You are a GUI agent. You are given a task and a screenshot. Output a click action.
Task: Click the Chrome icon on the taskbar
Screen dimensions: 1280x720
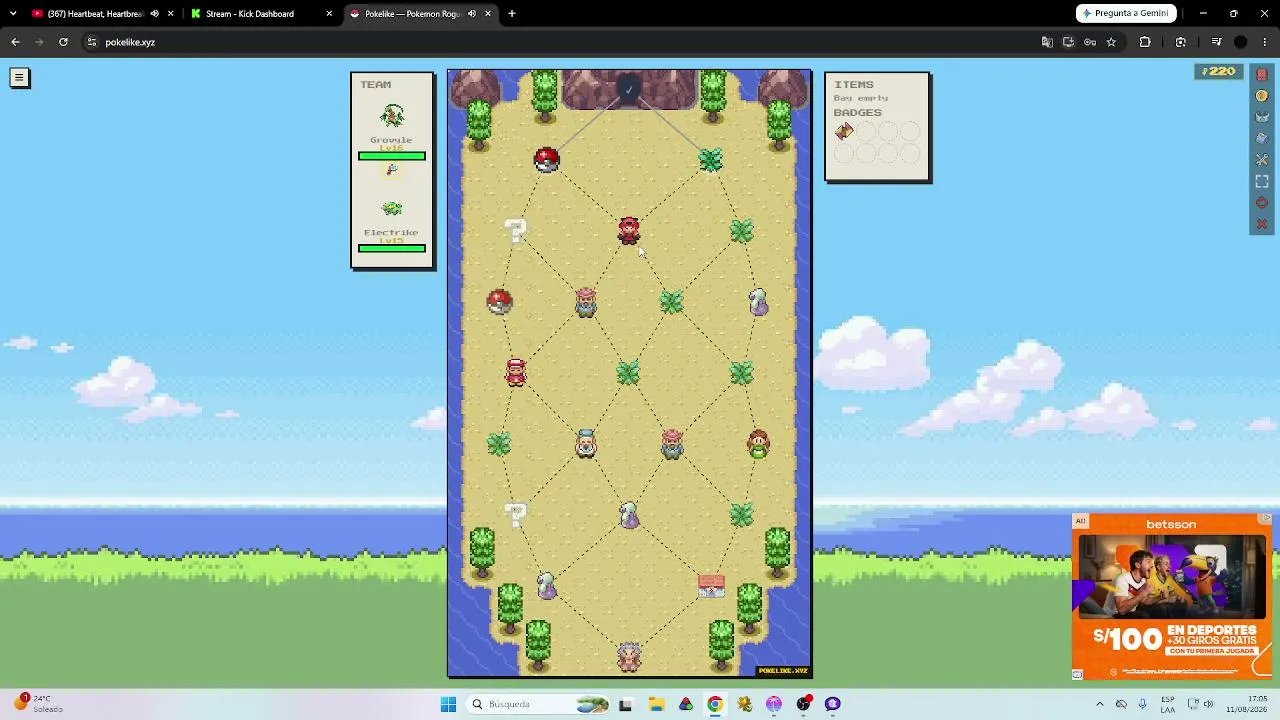(715, 704)
